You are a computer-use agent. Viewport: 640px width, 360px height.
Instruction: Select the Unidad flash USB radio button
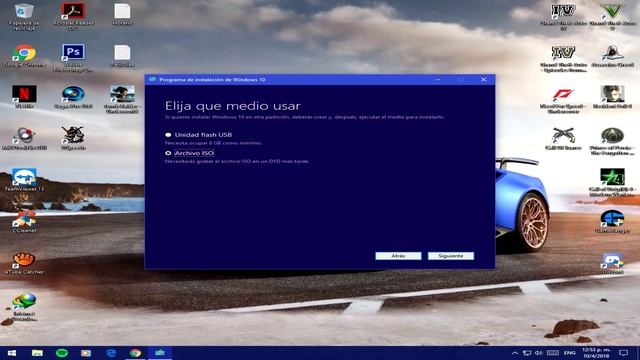click(x=168, y=135)
